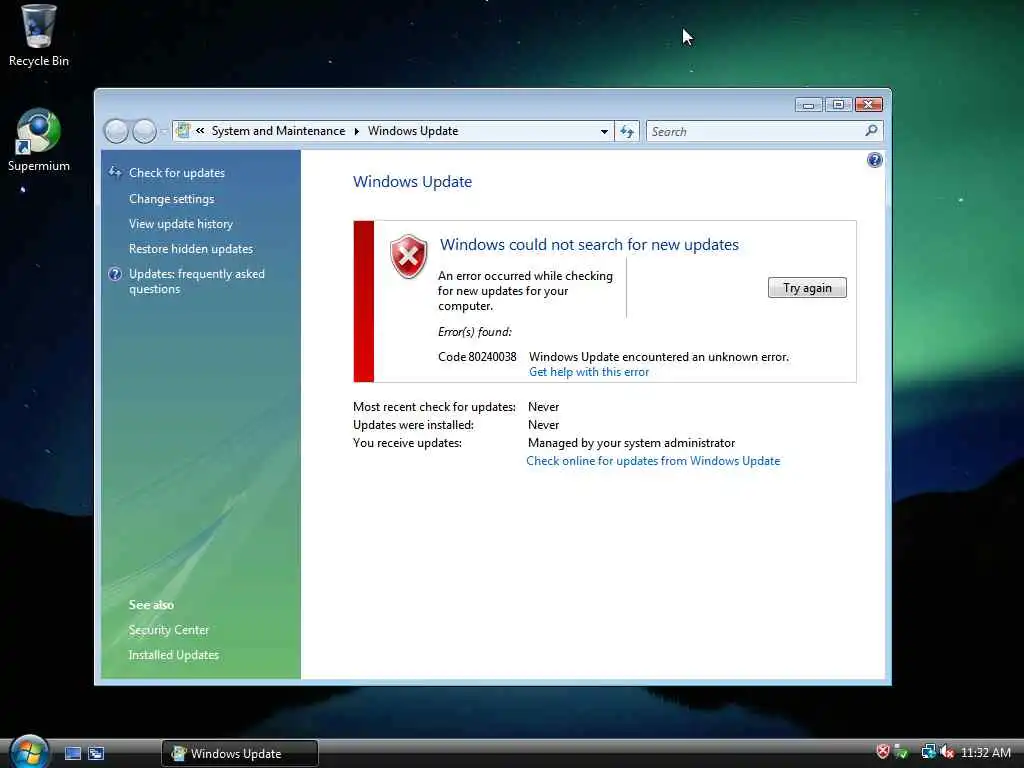Image resolution: width=1024 pixels, height=768 pixels.
Task: Click the Forward navigation arrow button
Action: (144, 131)
